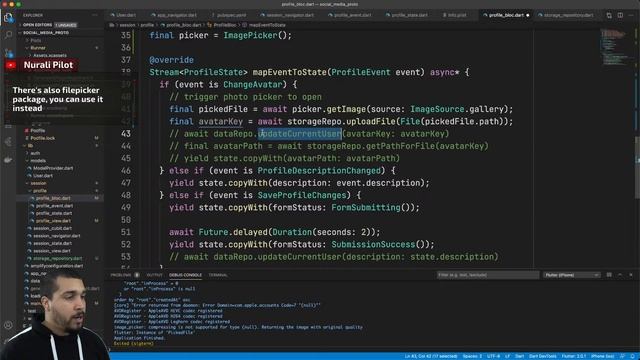
Task: Click the debug console filter input
Action: click(487, 275)
